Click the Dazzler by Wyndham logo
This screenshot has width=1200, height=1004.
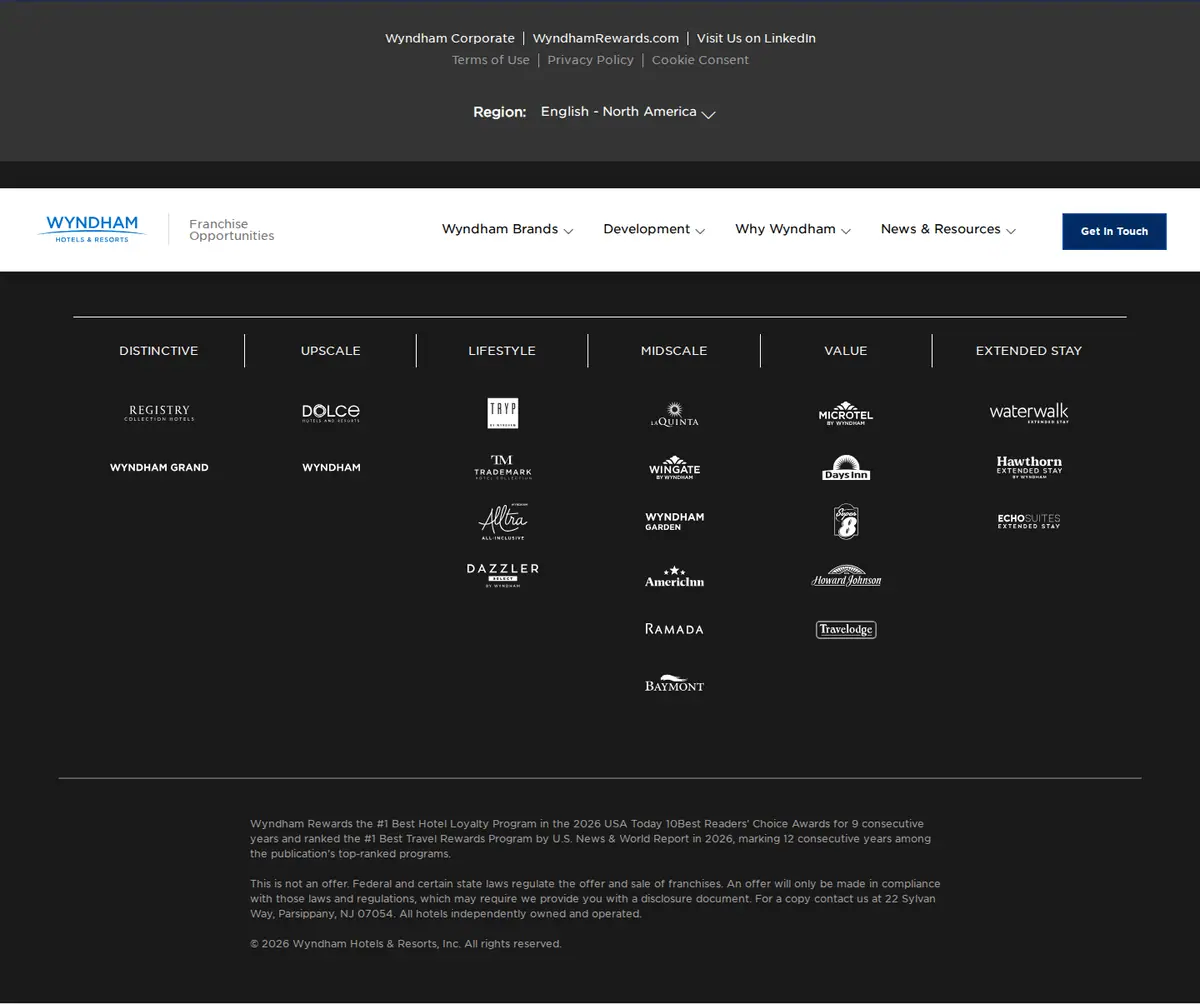pos(503,575)
